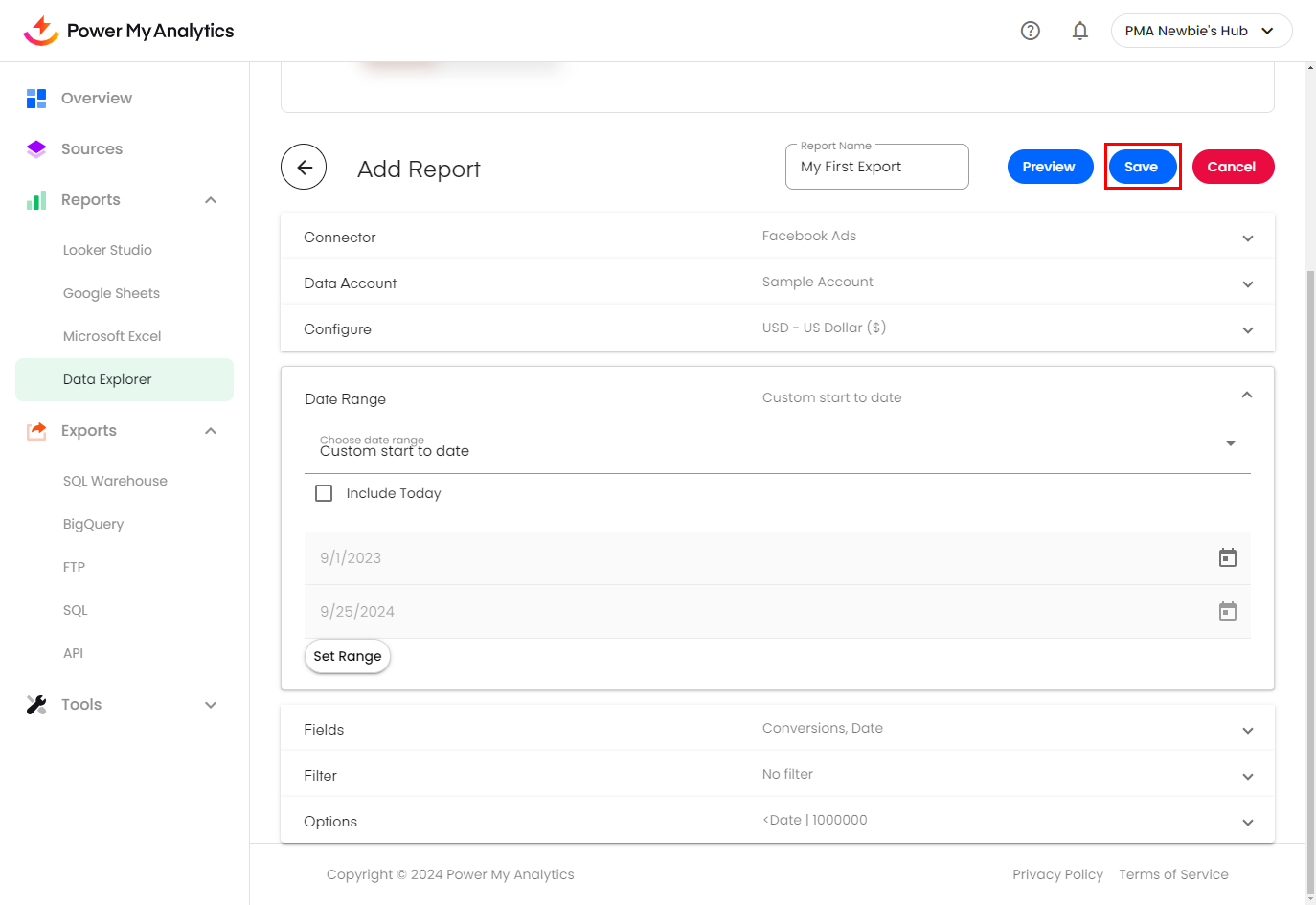Open the PMA Newbie's Hub dropdown
The height and width of the screenshot is (905, 1316).
pos(1200,31)
